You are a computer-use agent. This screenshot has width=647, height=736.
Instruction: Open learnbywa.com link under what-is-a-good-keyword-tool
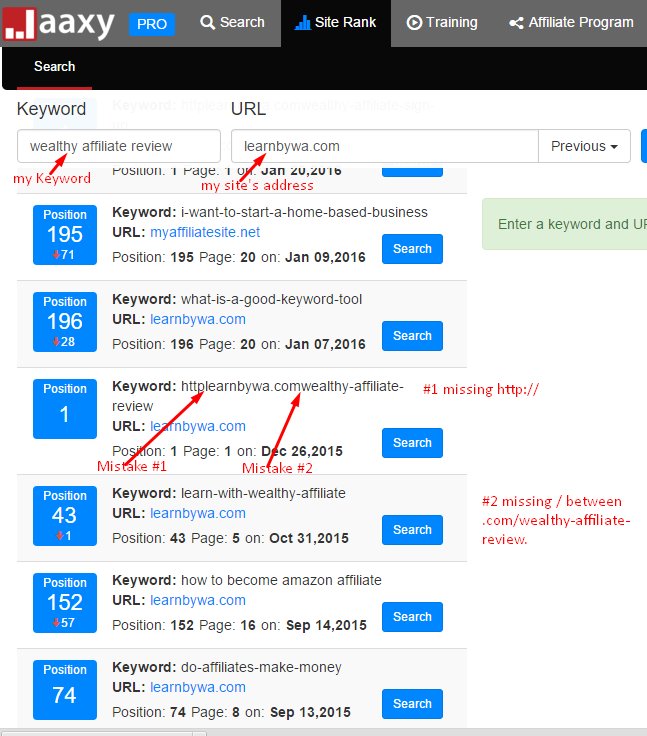(x=198, y=319)
